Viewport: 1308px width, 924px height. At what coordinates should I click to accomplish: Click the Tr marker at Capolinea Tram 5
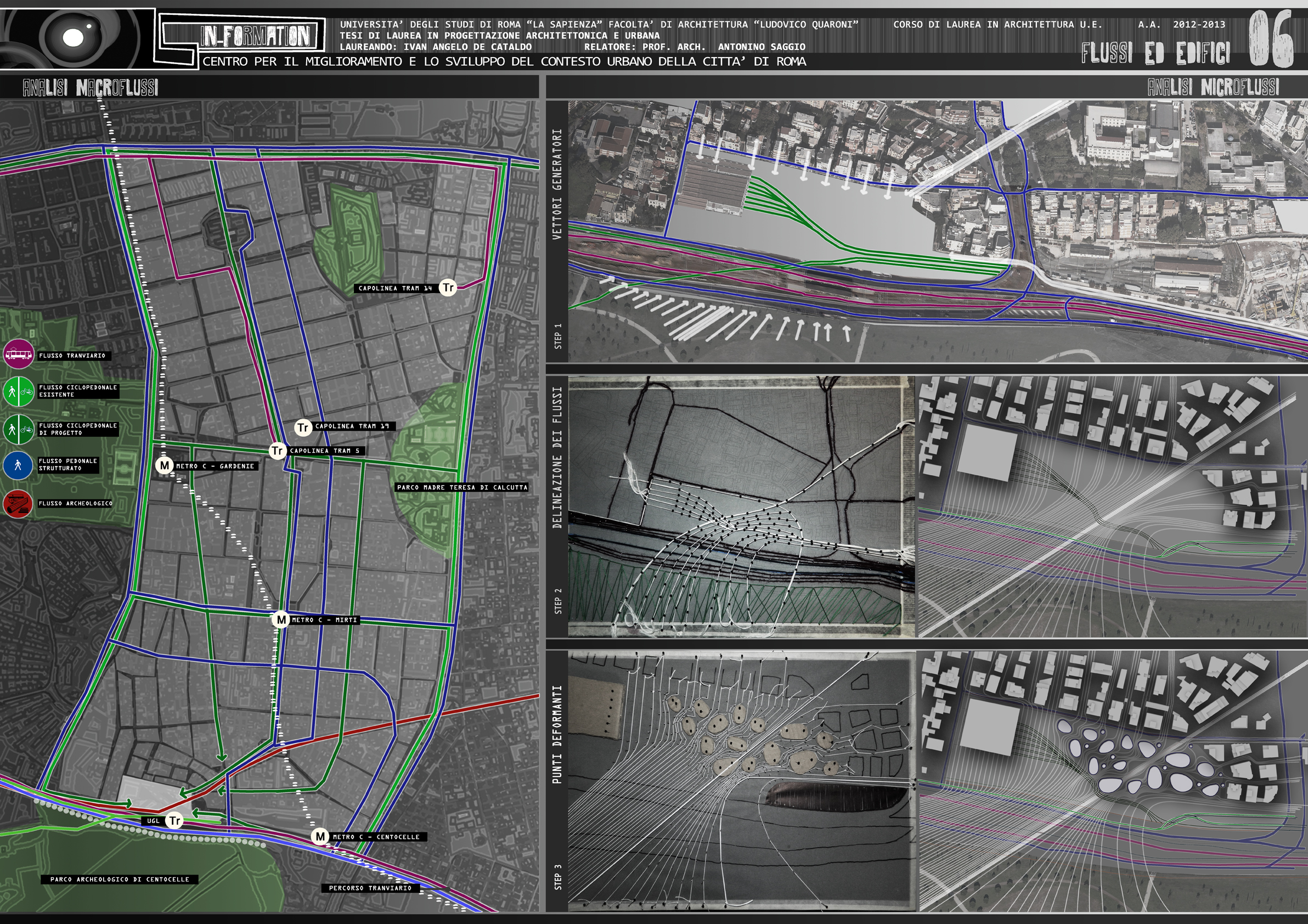(277, 450)
